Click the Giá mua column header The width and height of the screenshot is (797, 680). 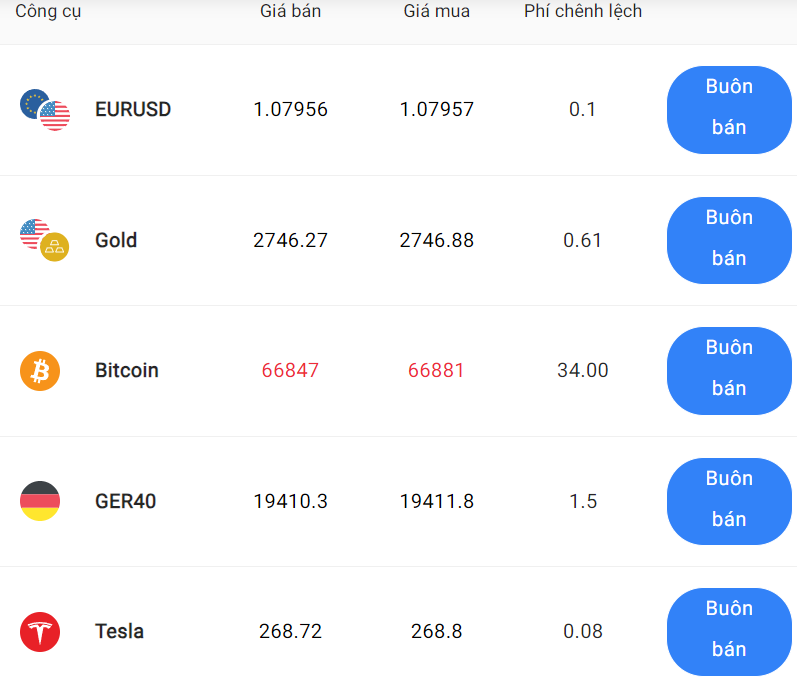437,11
